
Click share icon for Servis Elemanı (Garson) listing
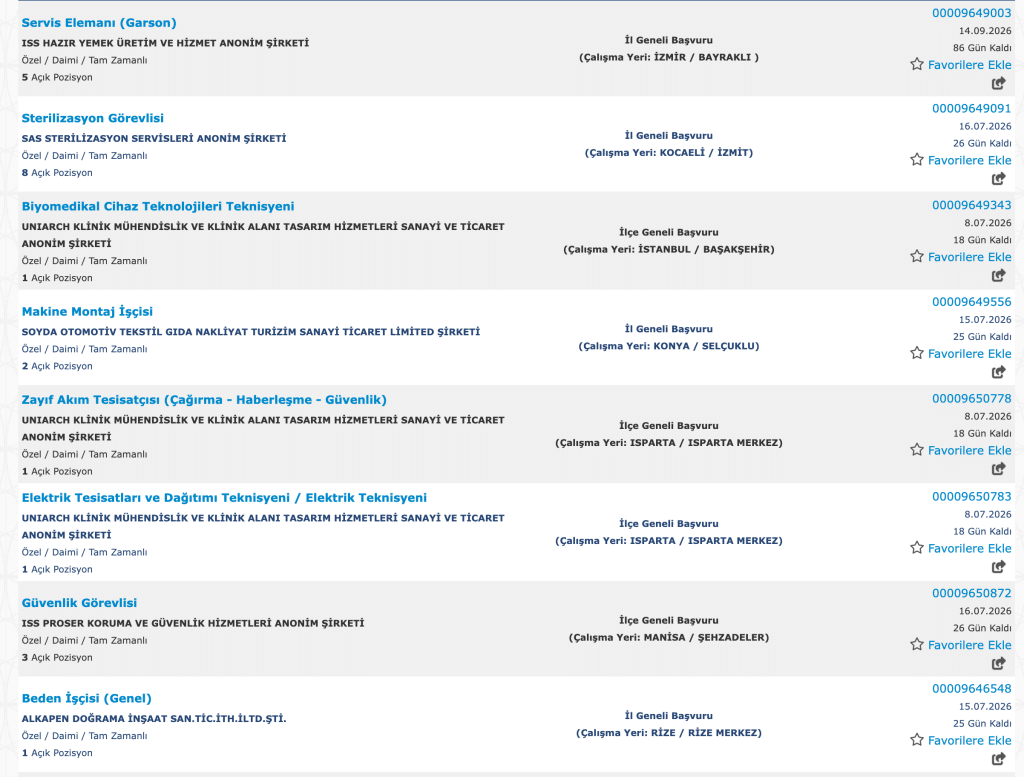[x=999, y=83]
